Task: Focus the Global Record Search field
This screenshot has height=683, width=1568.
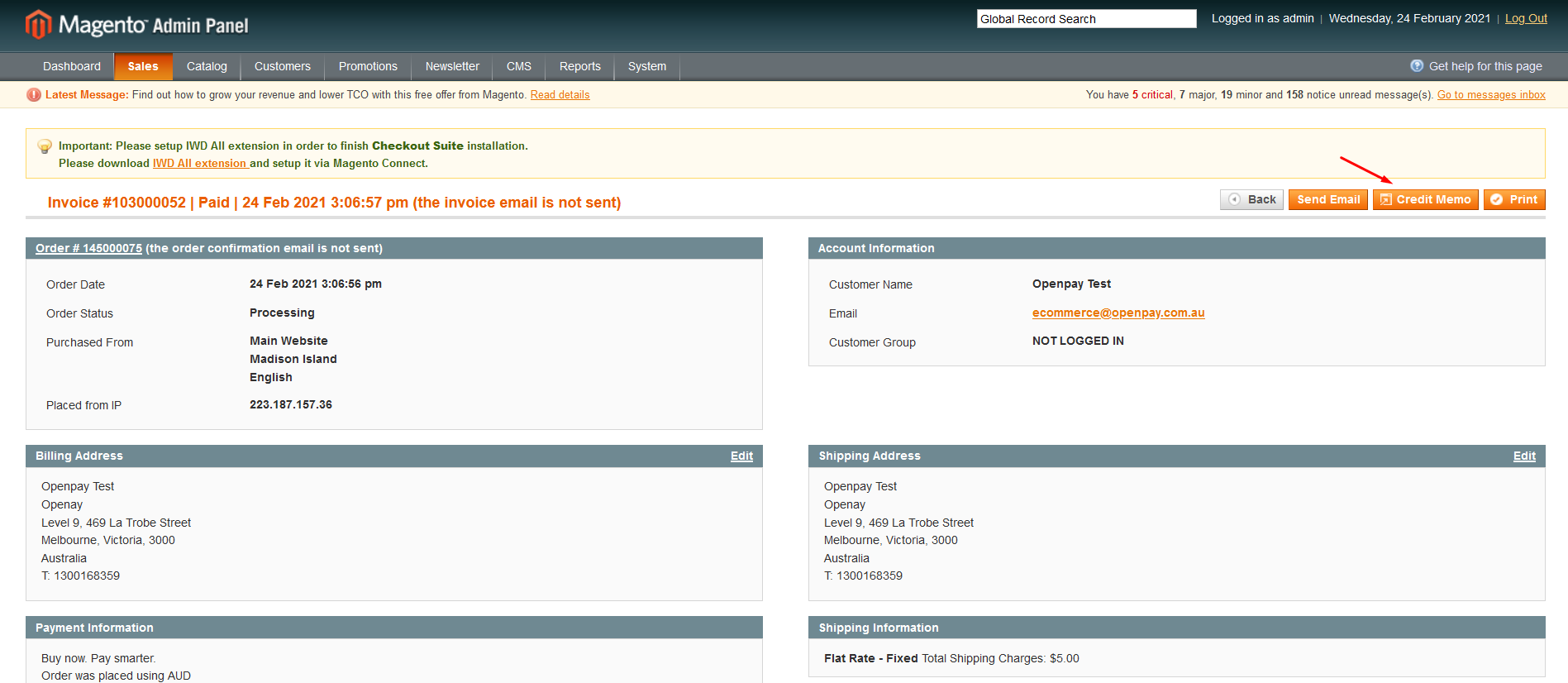Action: [x=1085, y=19]
